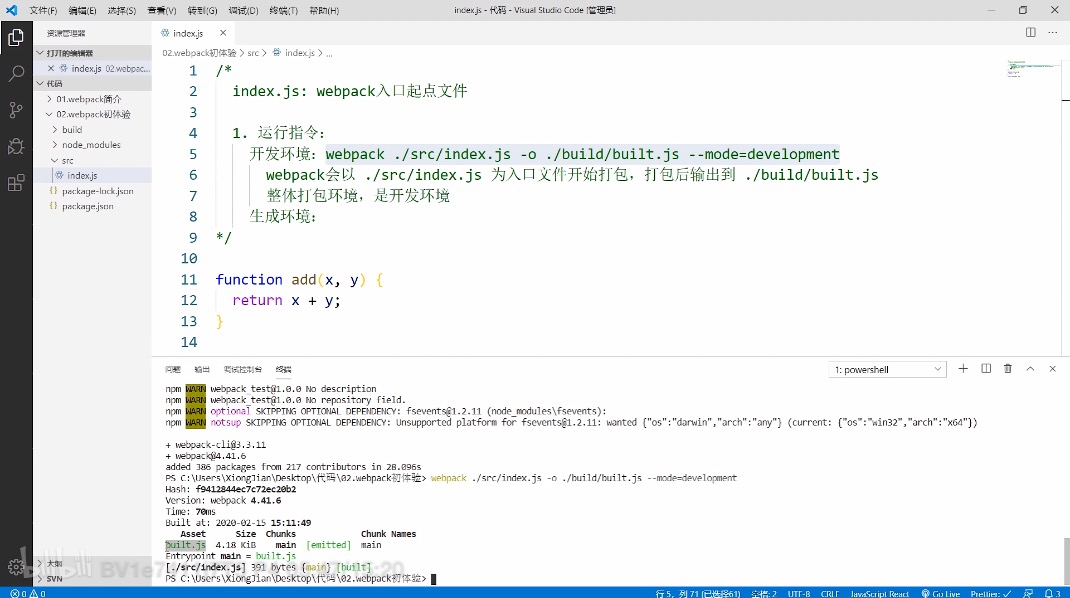Open the Manage gear menu
The image size is (1070, 598).
pyautogui.click(x=16, y=567)
